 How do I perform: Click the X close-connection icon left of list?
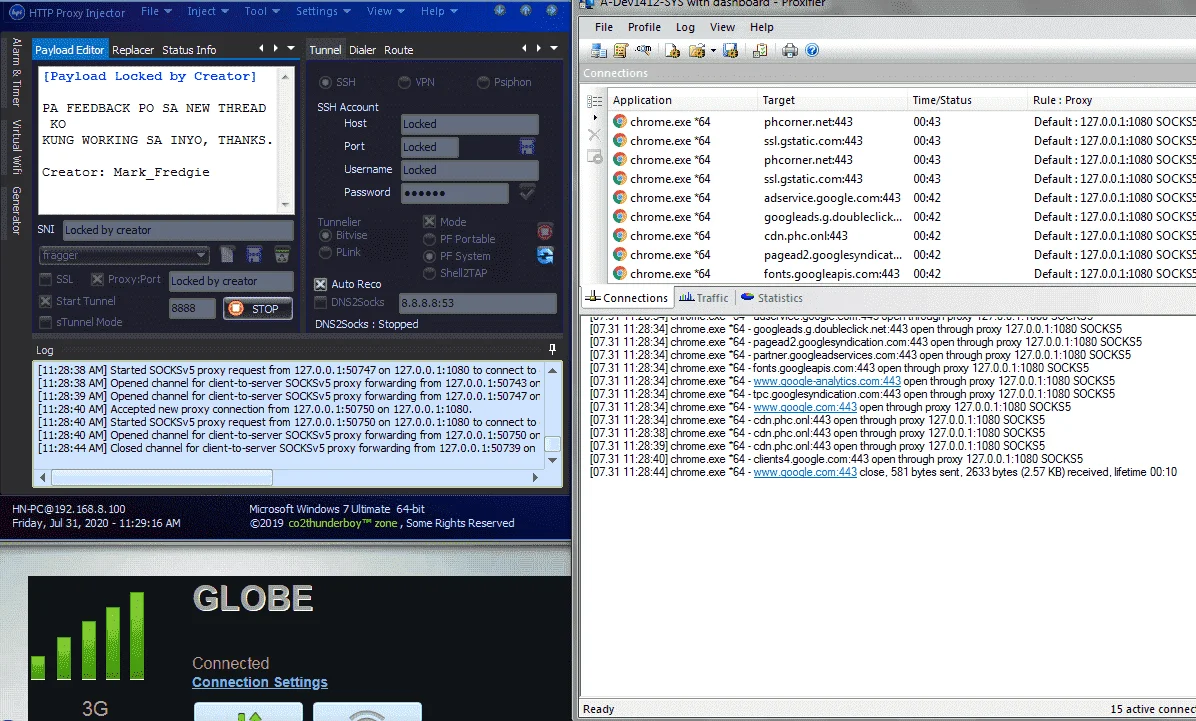[x=595, y=135]
